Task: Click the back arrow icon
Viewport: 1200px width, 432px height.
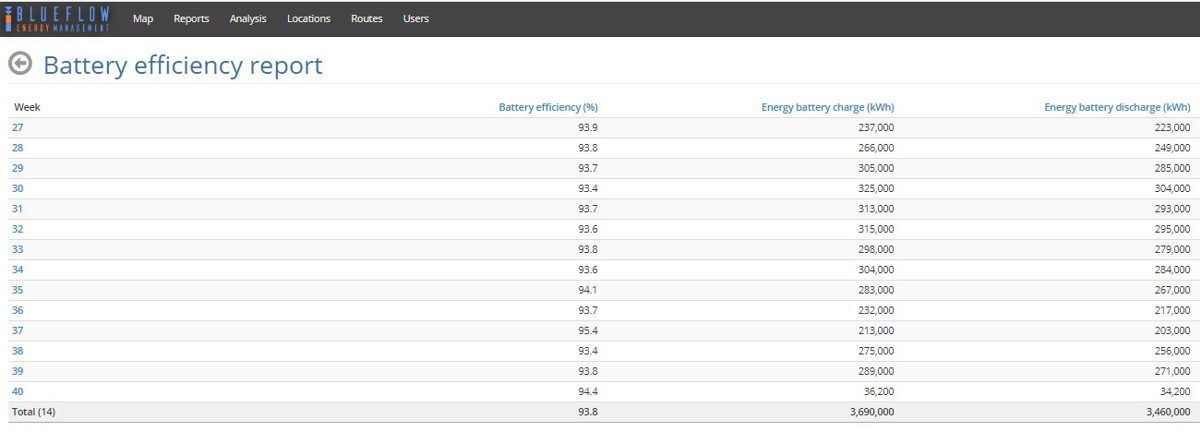Action: point(20,64)
